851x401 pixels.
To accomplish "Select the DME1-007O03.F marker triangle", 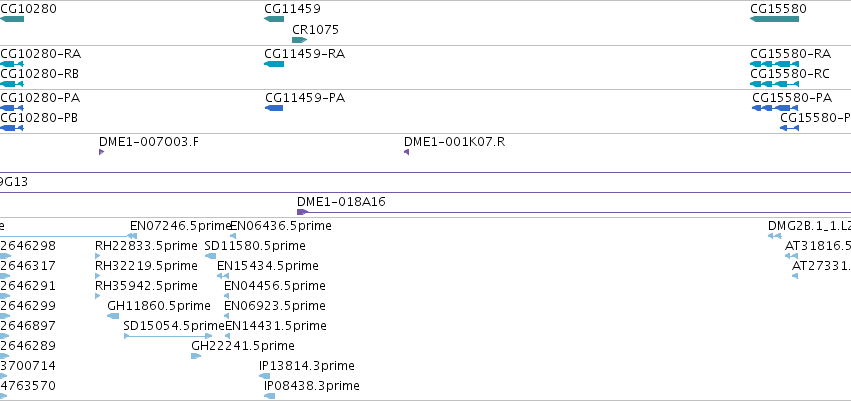I will point(101,152).
